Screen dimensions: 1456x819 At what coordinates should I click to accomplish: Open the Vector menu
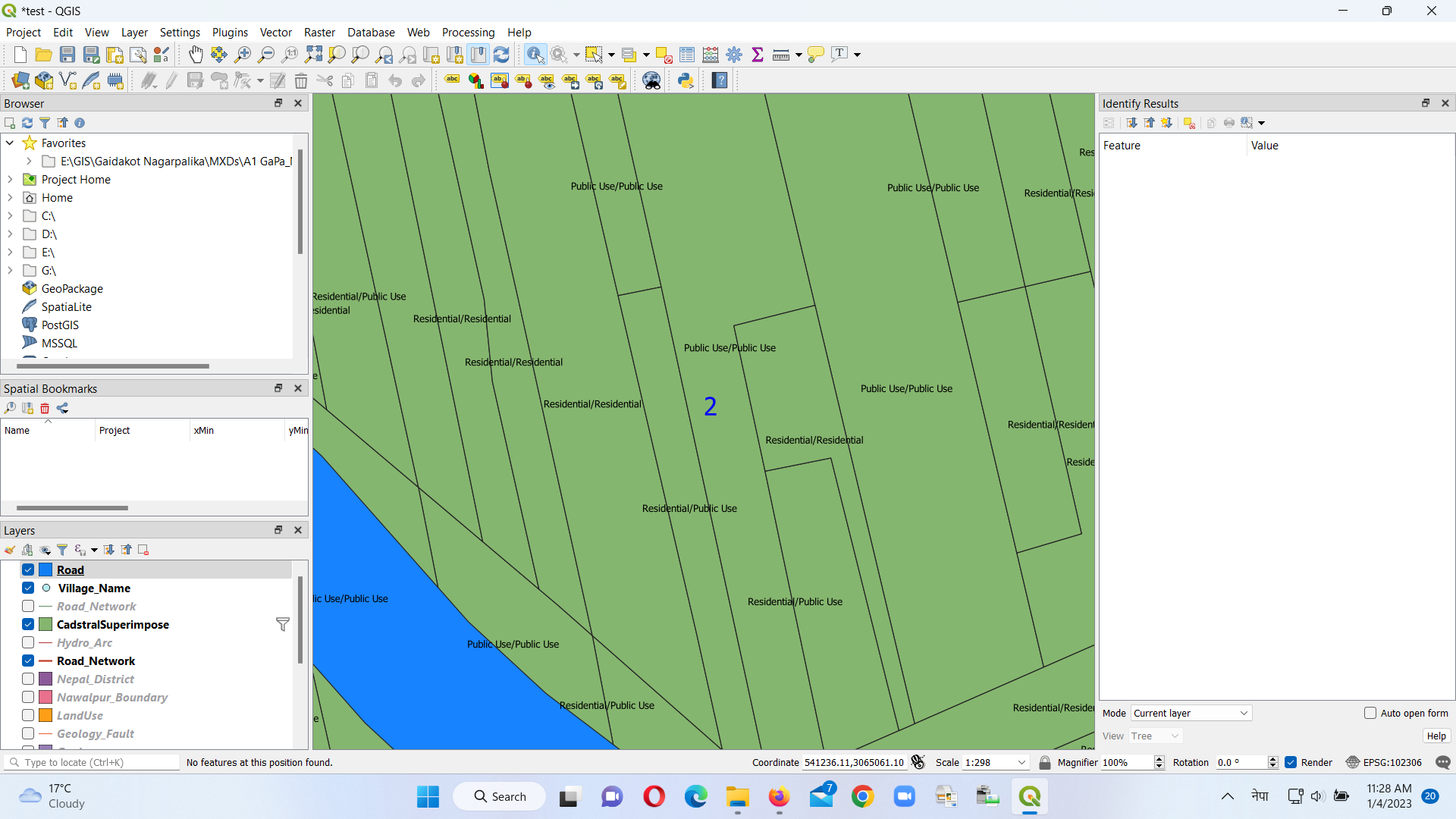click(x=276, y=32)
